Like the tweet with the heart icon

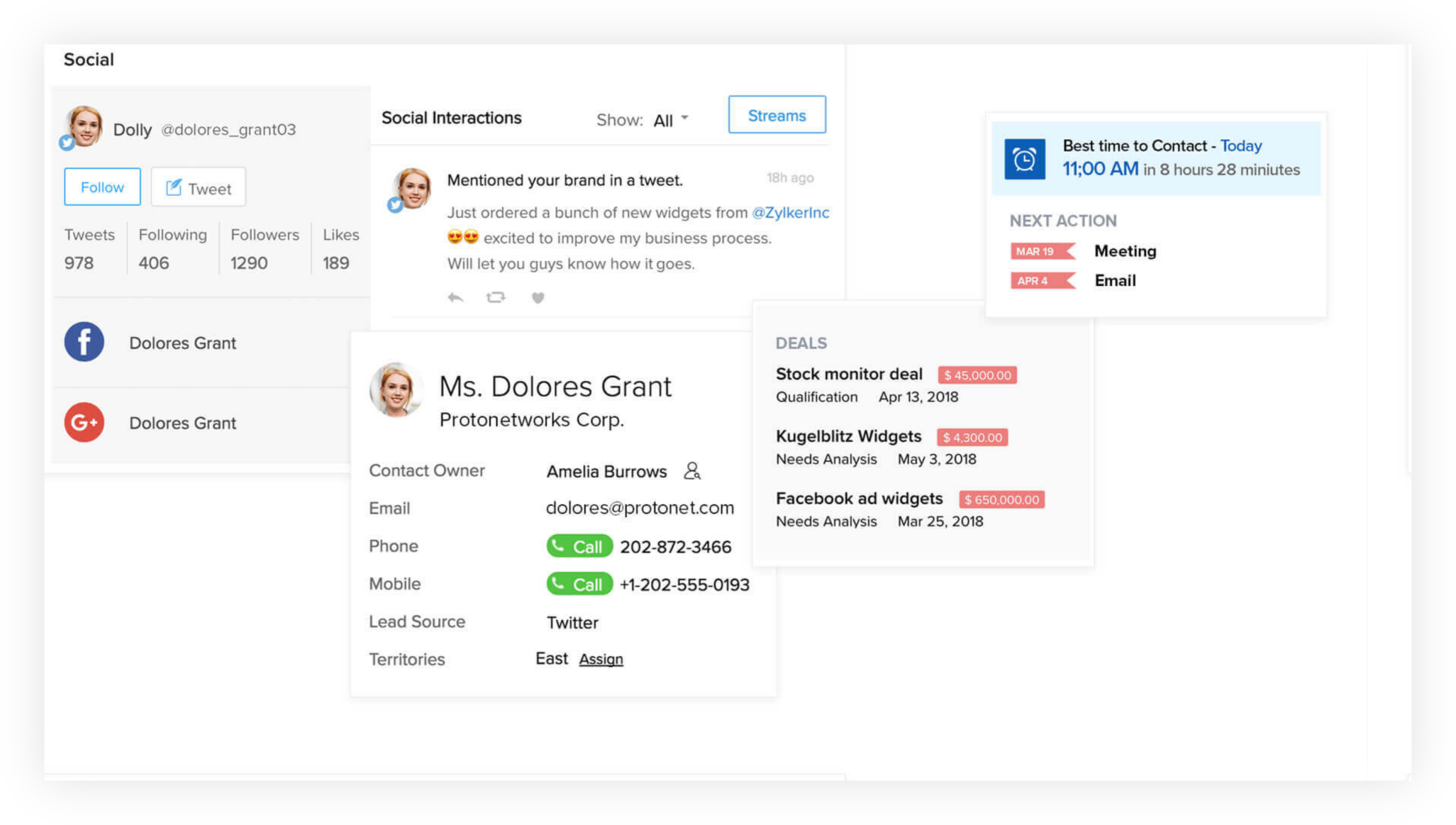click(538, 297)
